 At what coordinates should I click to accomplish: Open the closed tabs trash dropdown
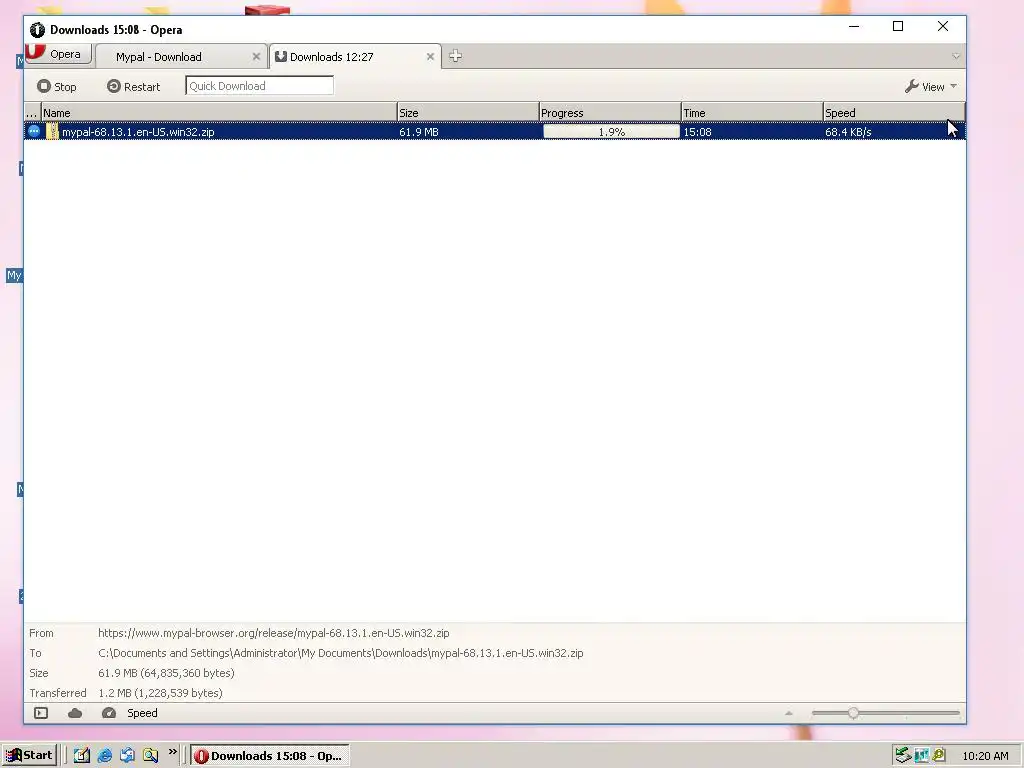(955, 56)
